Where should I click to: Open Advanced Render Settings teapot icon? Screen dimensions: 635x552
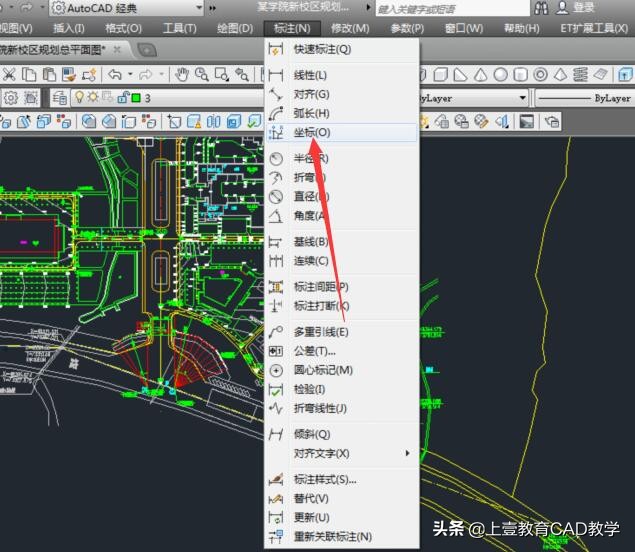(x=552, y=121)
